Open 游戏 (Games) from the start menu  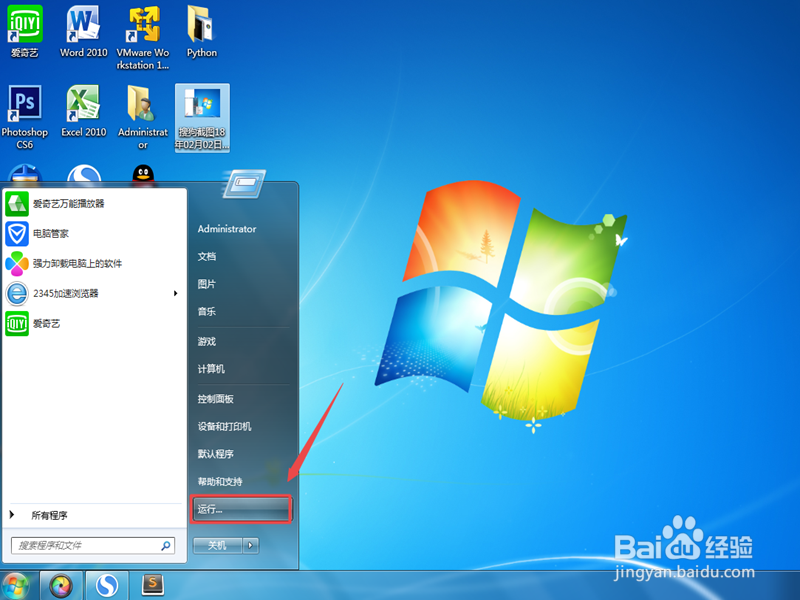pyautogui.click(x=207, y=341)
